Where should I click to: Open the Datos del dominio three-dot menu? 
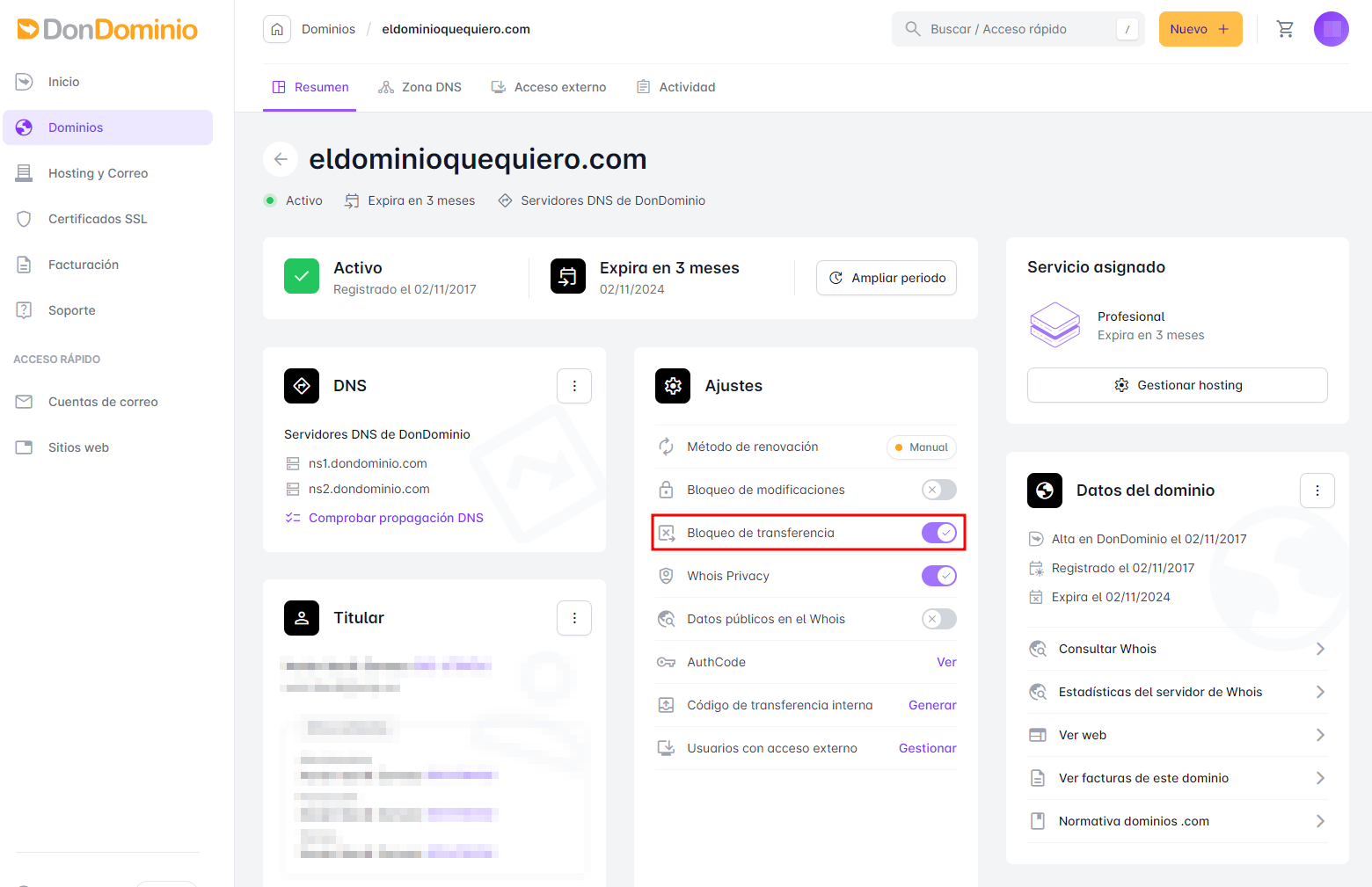[1317, 491]
